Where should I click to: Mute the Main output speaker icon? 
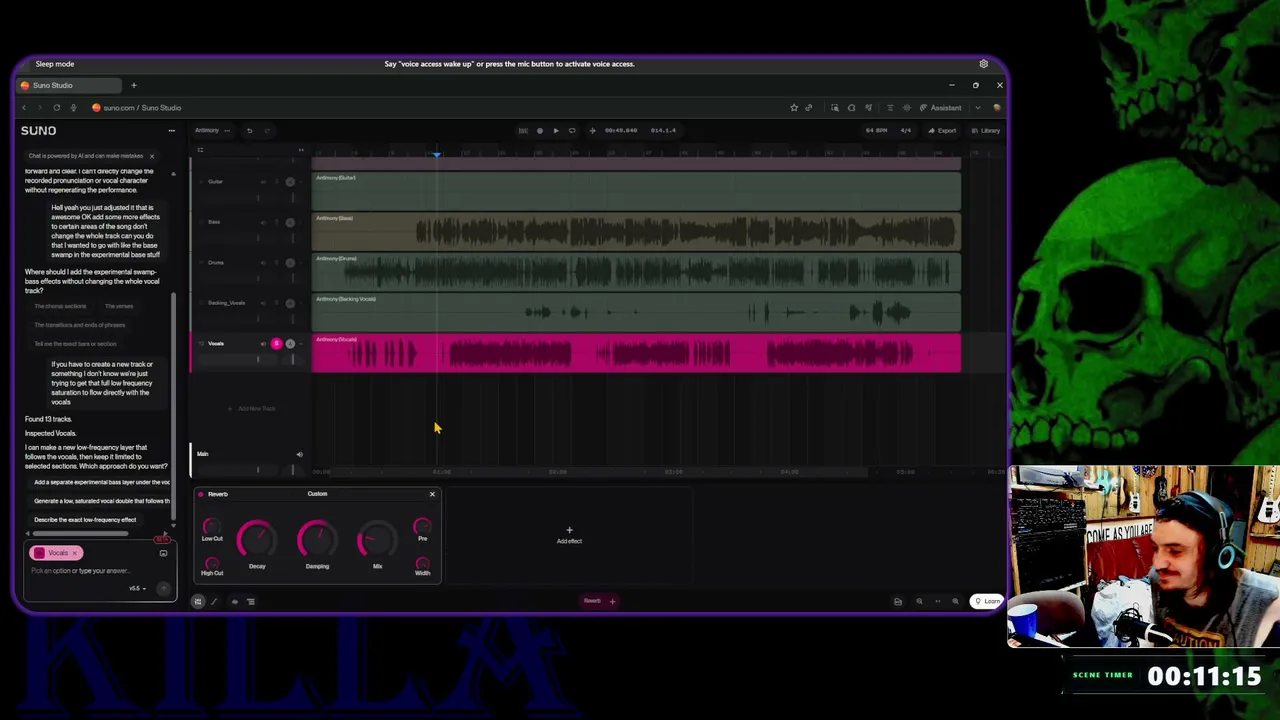(x=299, y=455)
